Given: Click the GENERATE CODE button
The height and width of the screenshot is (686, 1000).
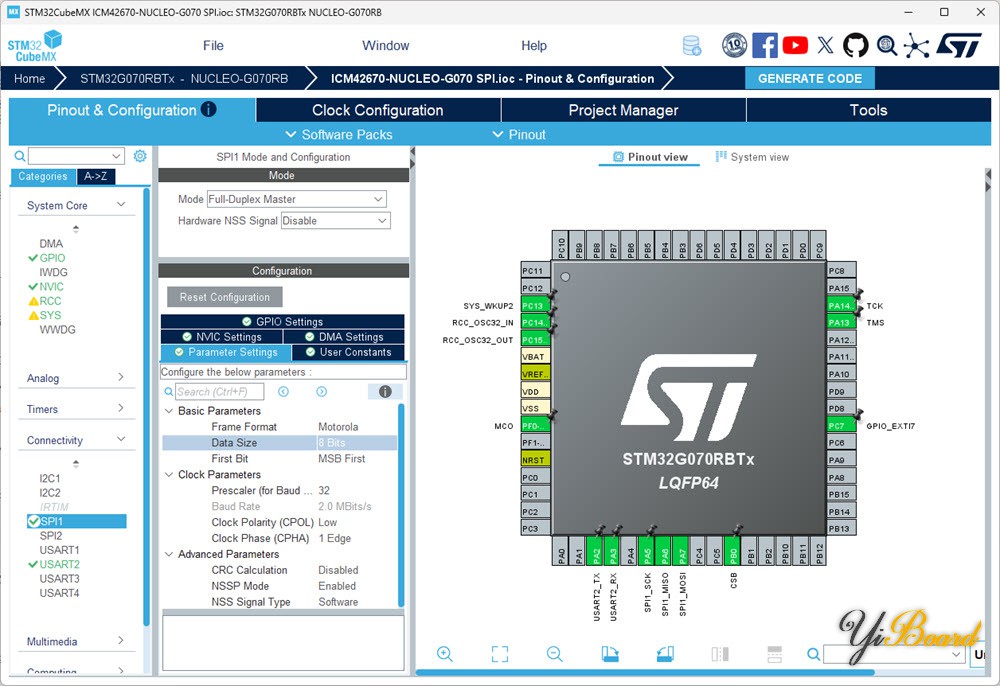Looking at the screenshot, I should tap(810, 78).
